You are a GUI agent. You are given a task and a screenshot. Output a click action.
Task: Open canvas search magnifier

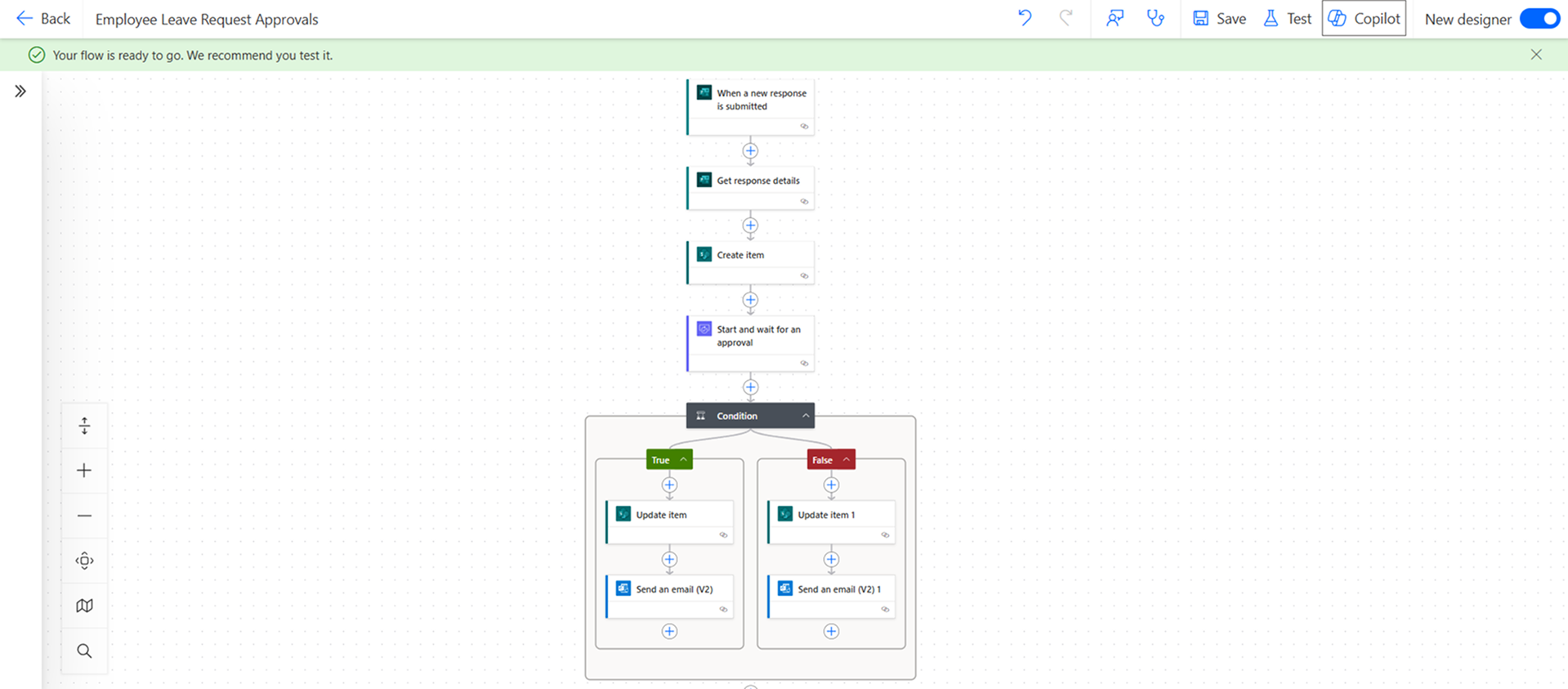pos(84,651)
